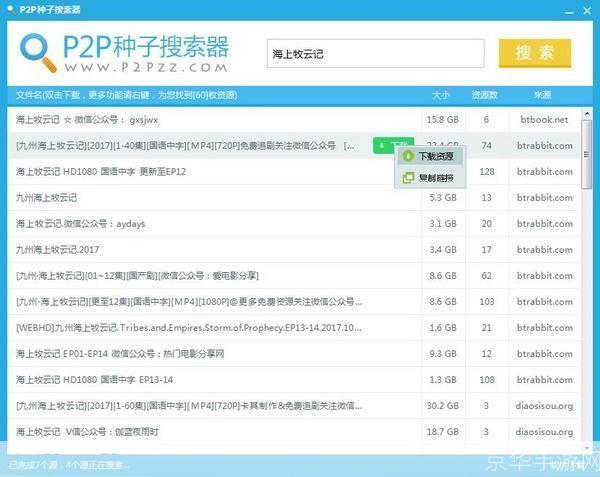Focus the search box containing 海上牧云记
This screenshot has height=477, width=600.
coord(375,54)
